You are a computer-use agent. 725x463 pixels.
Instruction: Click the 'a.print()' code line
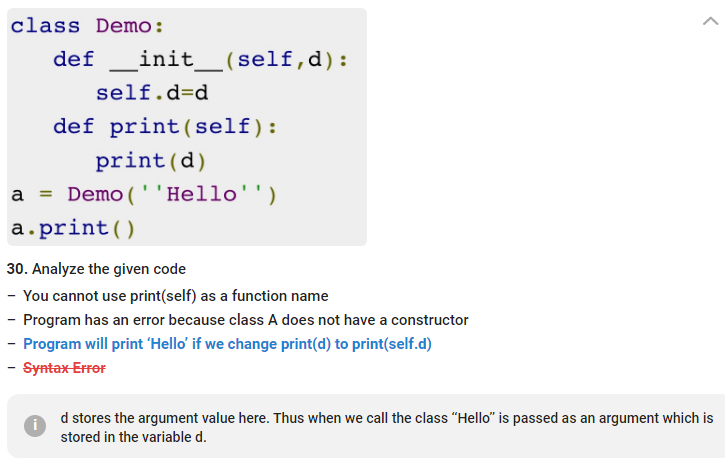click(73, 228)
